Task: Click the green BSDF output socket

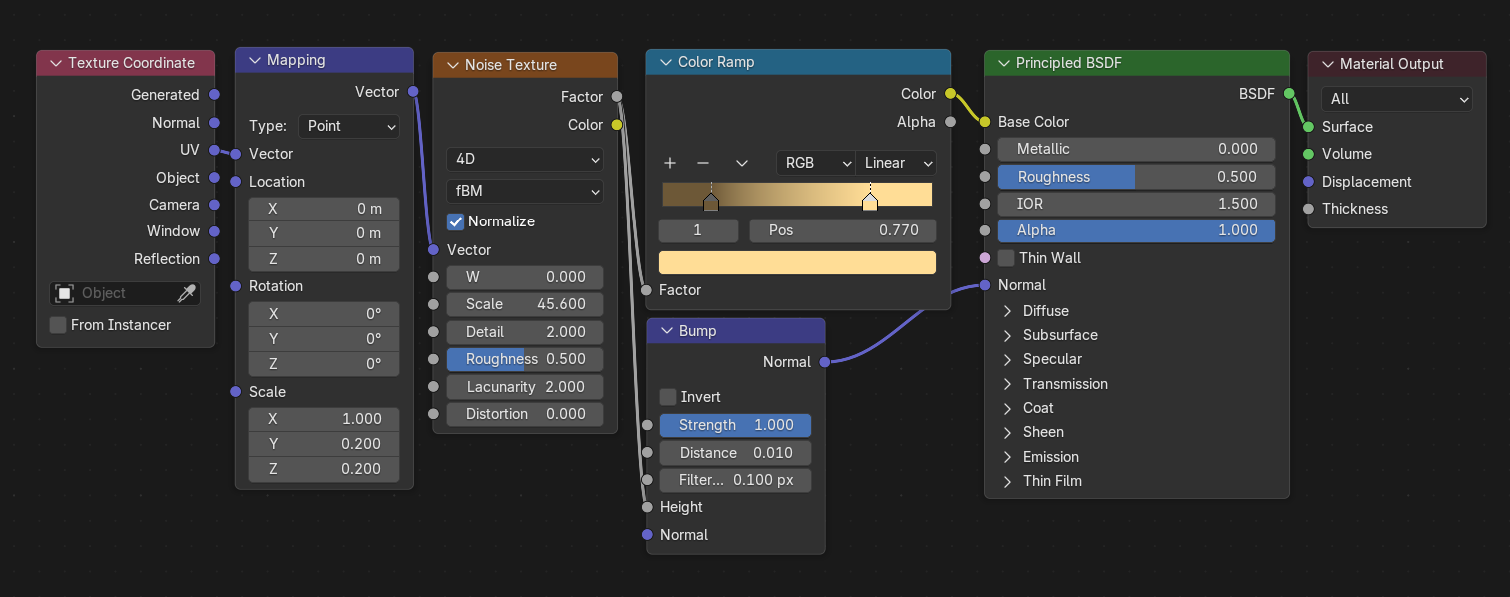Action: pyautogui.click(x=1289, y=94)
